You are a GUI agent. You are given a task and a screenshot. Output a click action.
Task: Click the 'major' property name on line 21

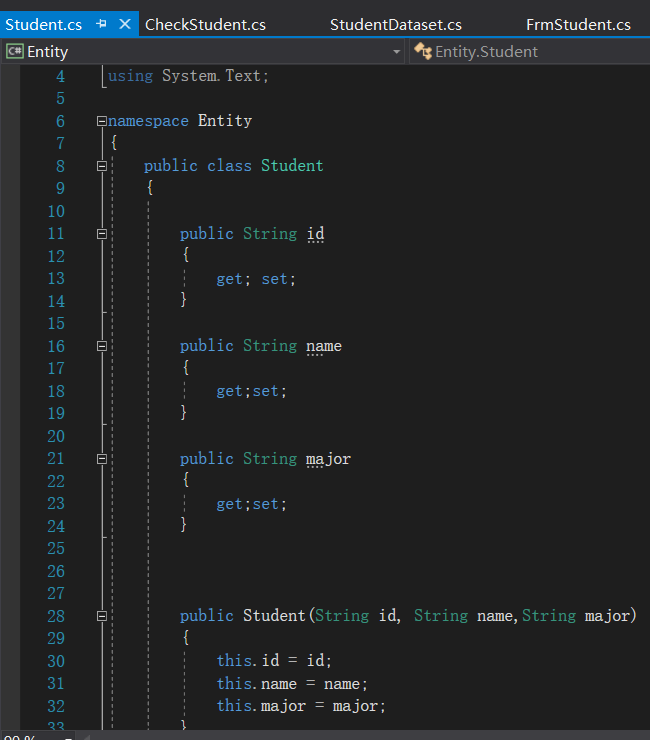click(328, 459)
